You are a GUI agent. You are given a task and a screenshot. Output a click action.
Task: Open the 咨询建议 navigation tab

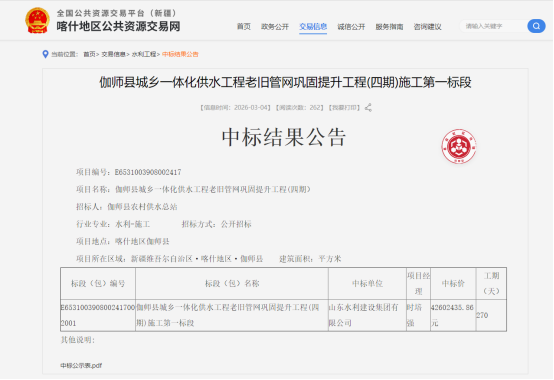428,27
